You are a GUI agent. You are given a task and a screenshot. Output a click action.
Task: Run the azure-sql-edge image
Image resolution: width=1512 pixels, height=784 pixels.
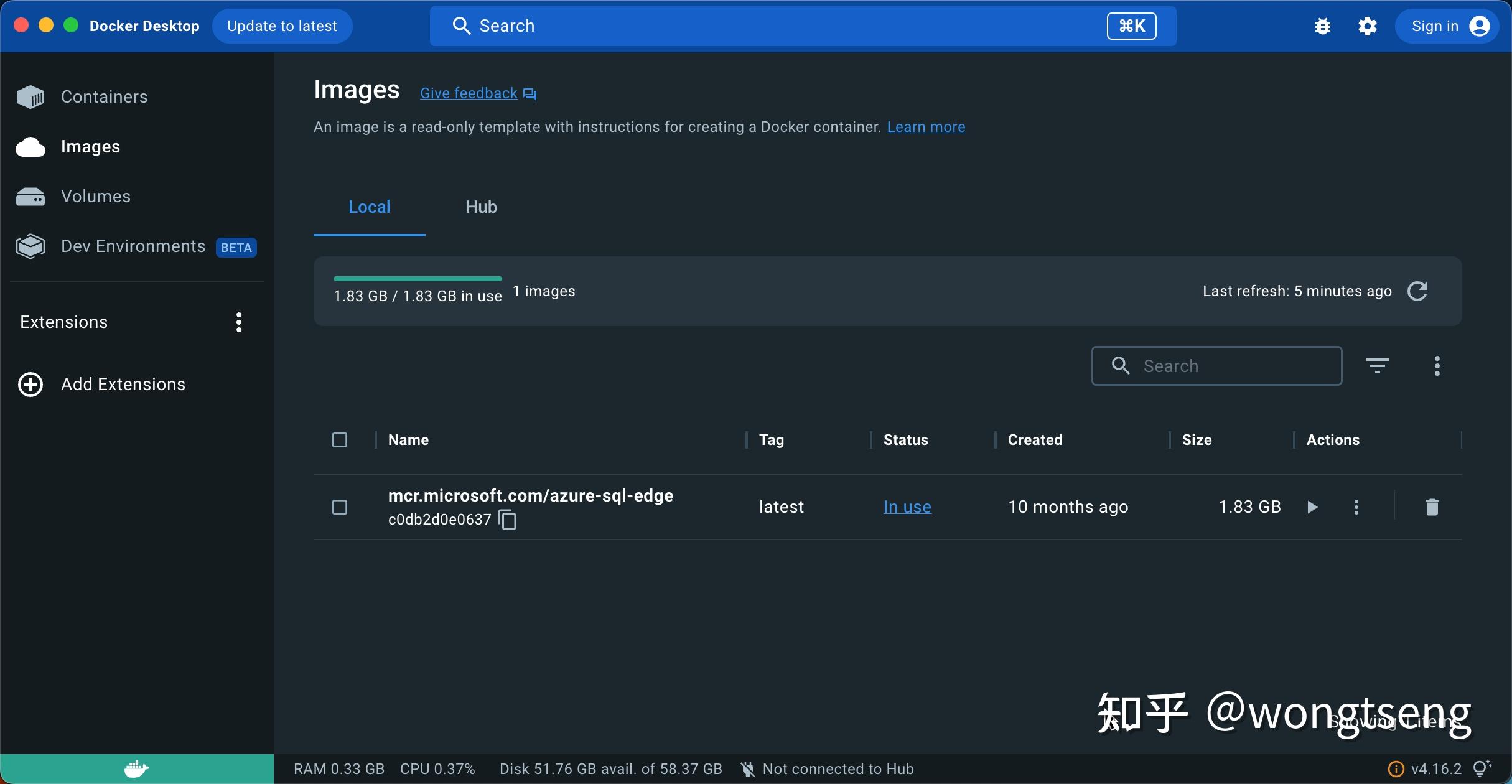point(1312,507)
